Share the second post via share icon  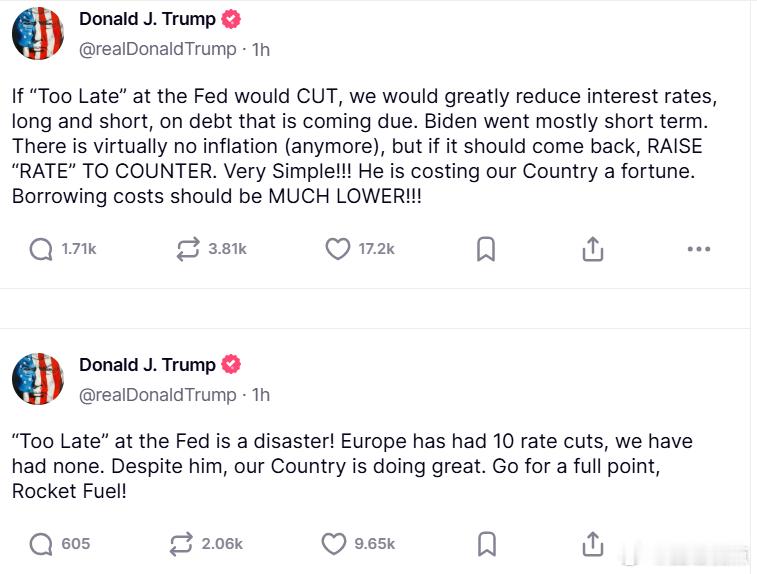(592, 544)
